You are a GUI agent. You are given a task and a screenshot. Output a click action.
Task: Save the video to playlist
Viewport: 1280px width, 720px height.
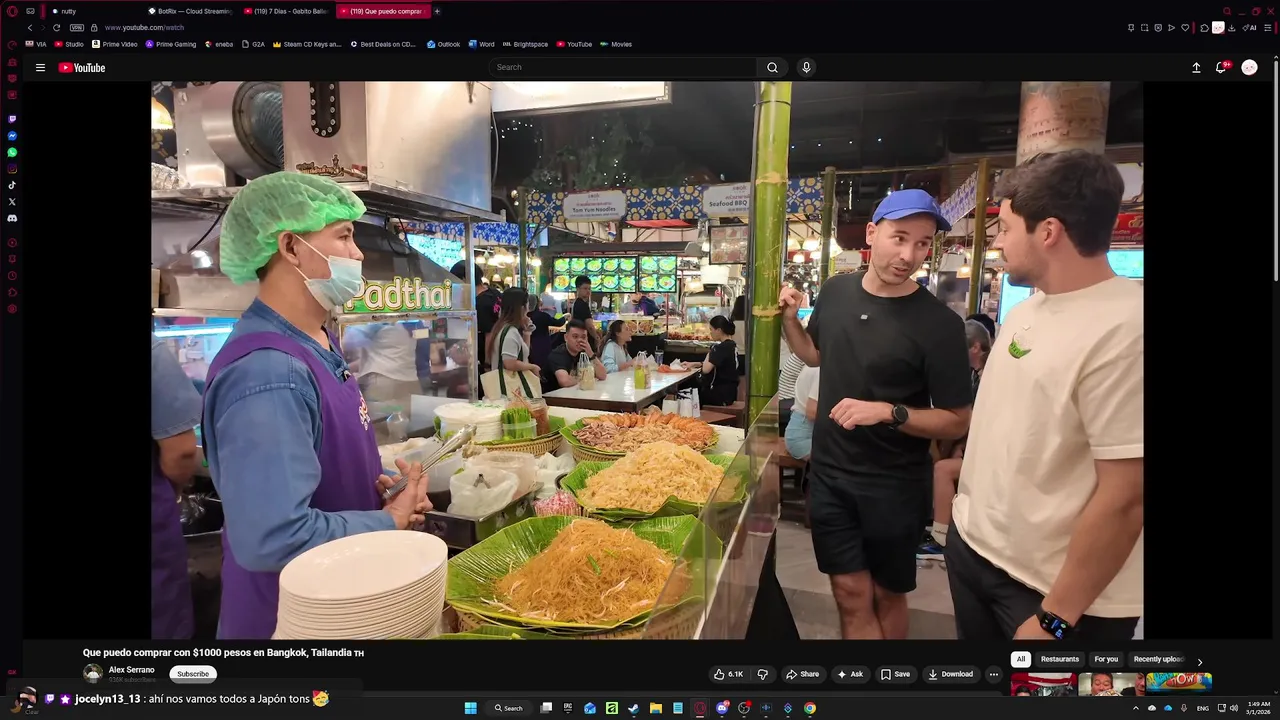pyautogui.click(x=895, y=674)
